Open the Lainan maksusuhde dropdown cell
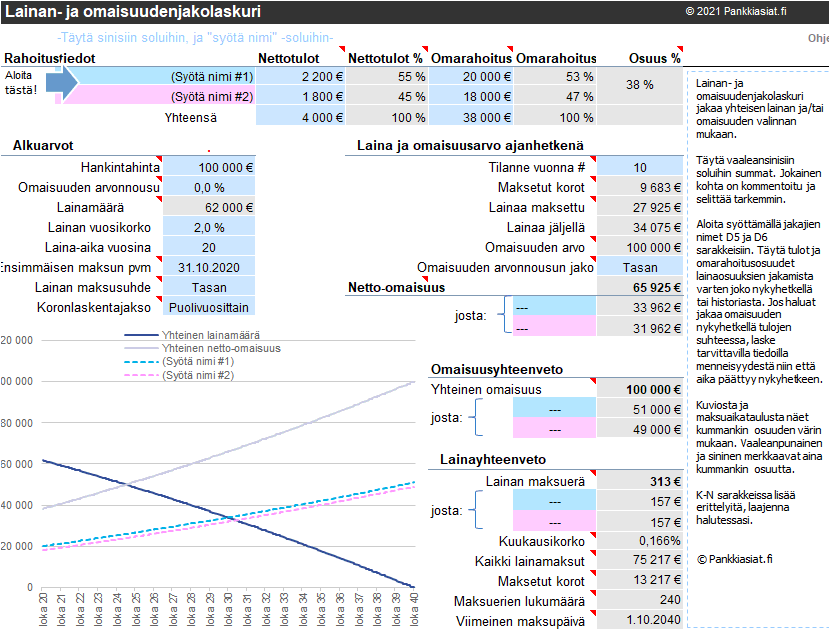The height and width of the screenshot is (641, 830). coord(209,287)
